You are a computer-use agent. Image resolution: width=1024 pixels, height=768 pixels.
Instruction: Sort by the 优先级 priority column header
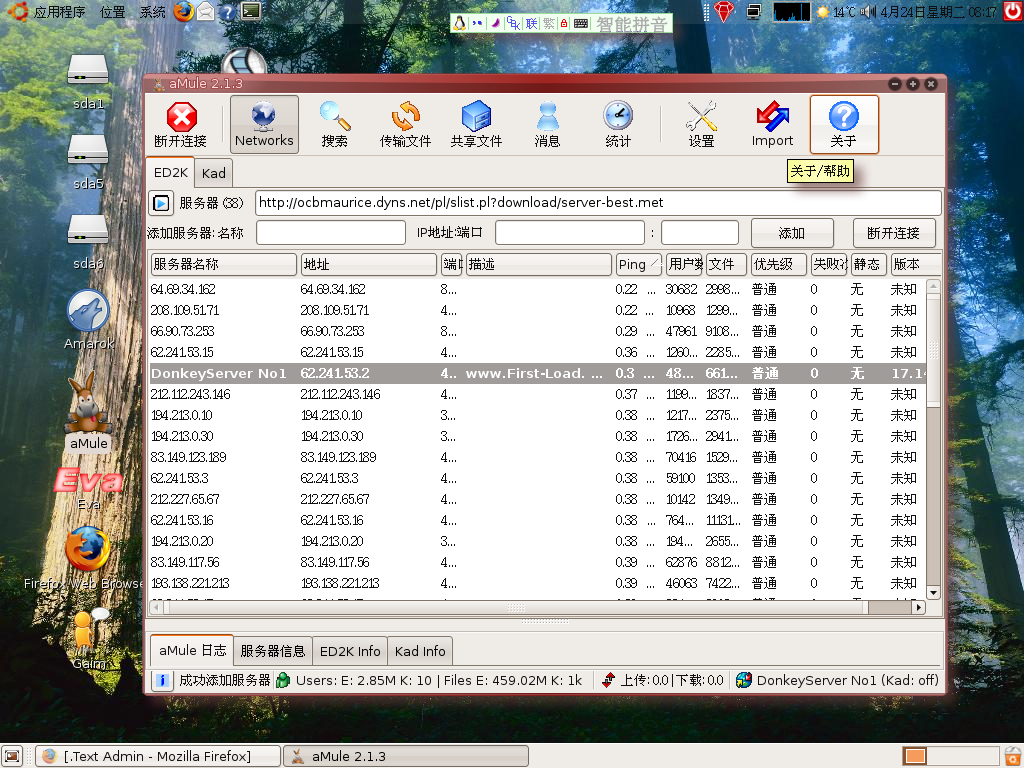778,264
